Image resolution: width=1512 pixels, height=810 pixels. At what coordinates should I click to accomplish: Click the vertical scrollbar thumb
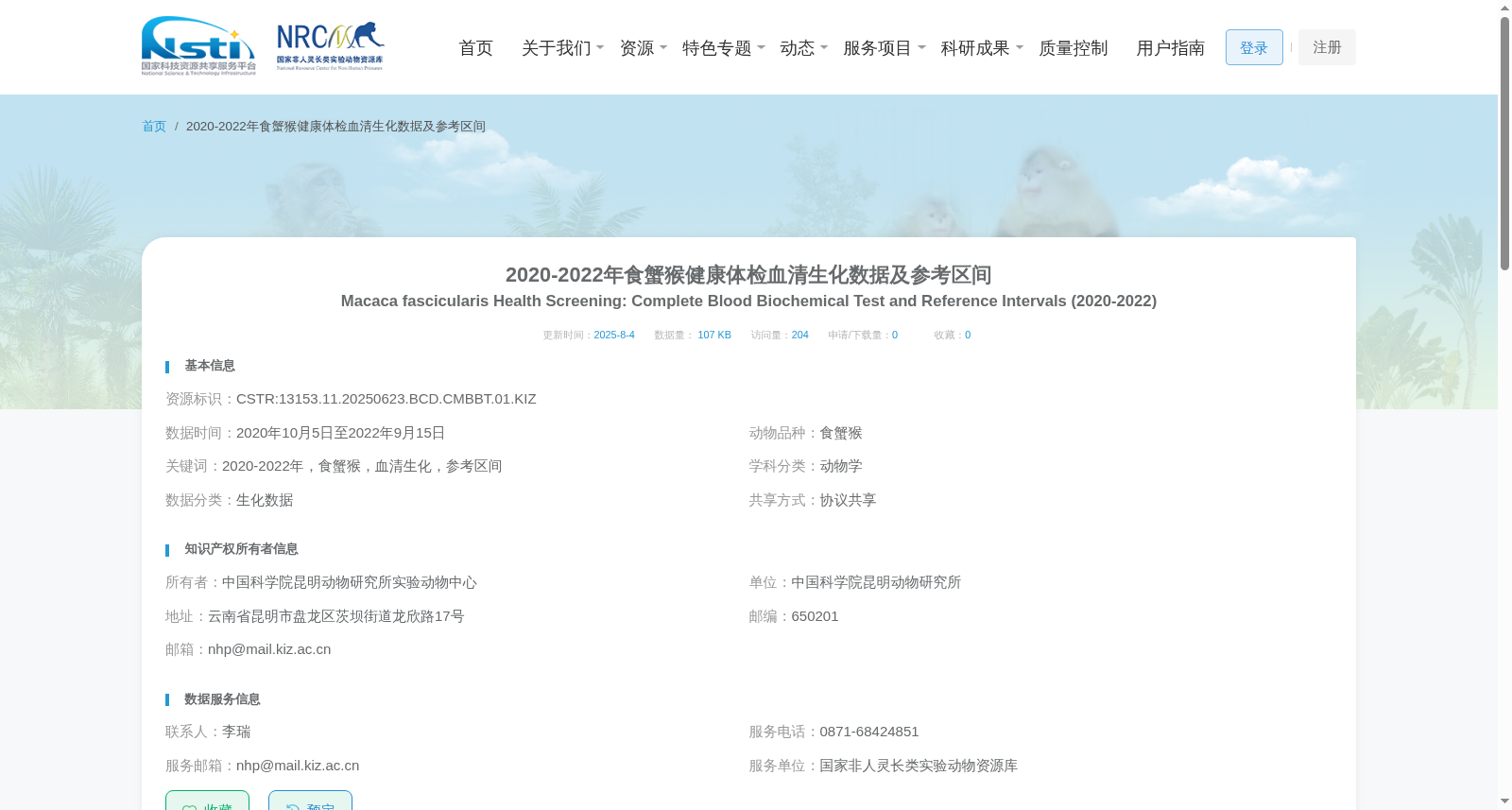(1504, 144)
